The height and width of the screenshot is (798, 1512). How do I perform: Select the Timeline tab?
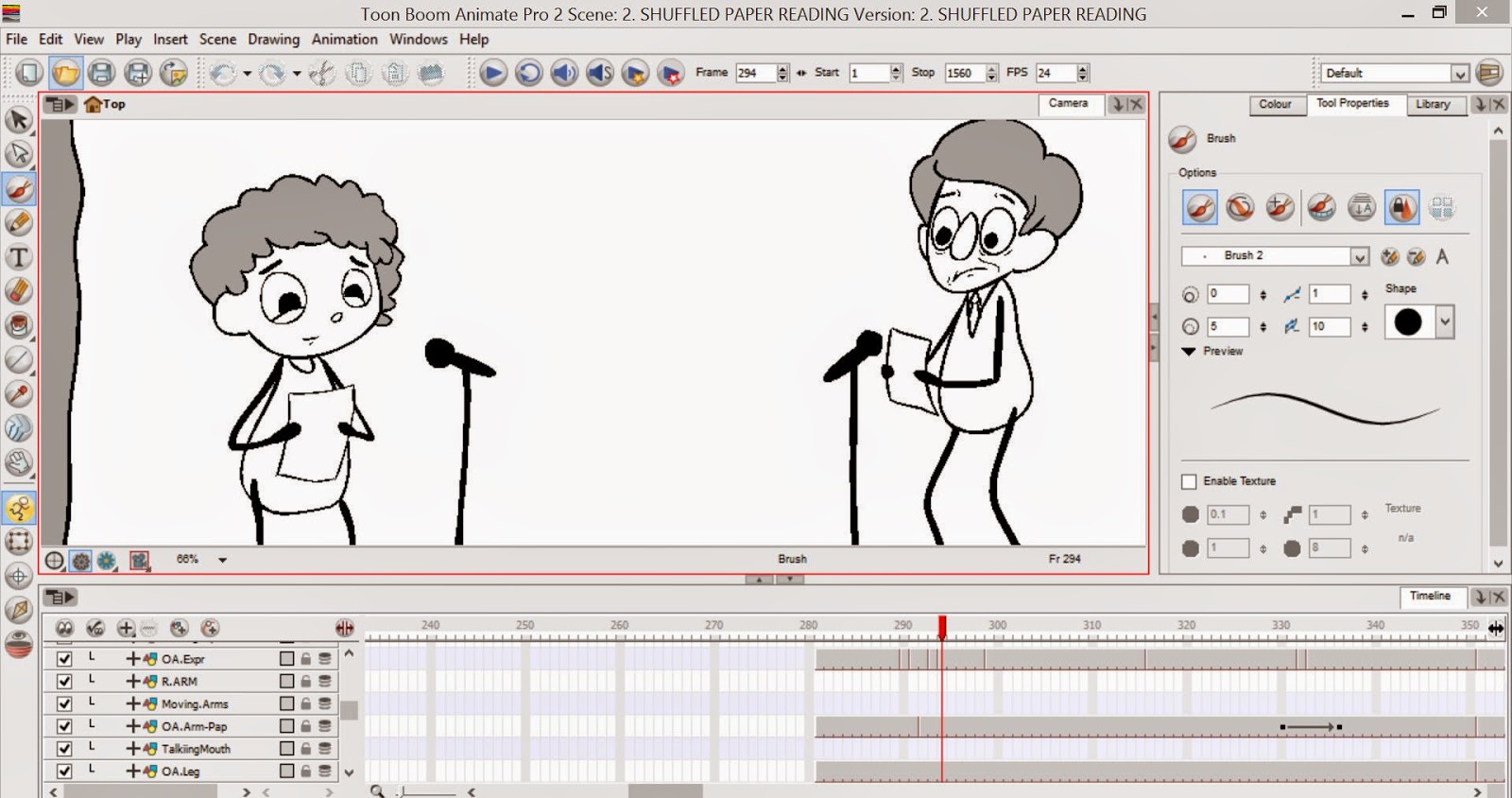coord(1431,596)
